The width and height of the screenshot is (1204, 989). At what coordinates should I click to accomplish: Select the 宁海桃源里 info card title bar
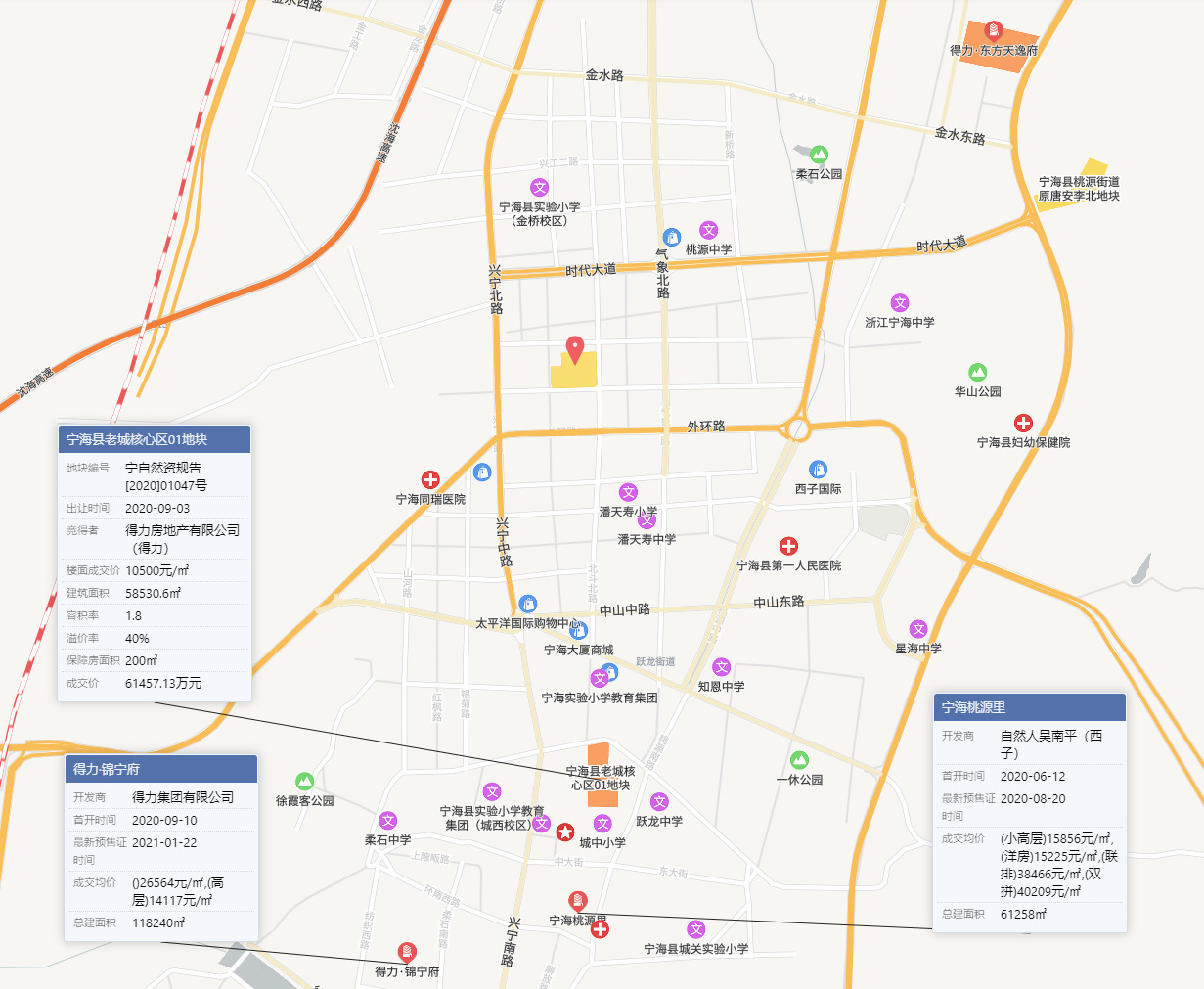[x=1030, y=707]
